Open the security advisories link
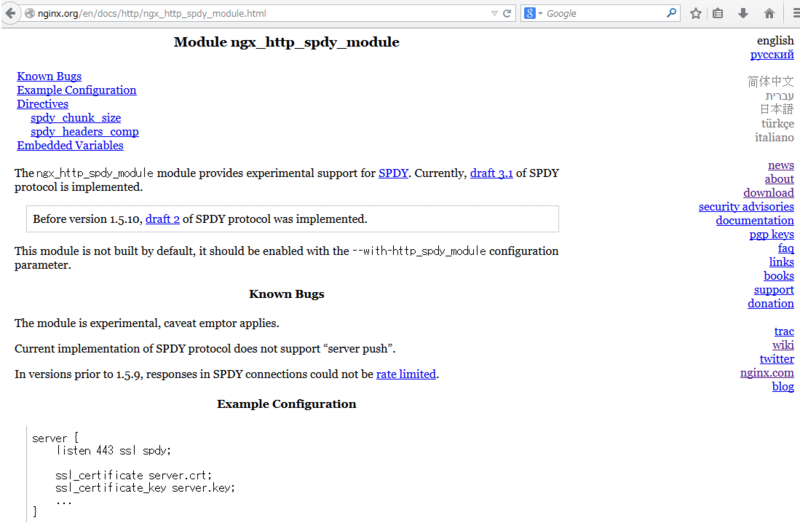This screenshot has width=800, height=523. pos(746,206)
